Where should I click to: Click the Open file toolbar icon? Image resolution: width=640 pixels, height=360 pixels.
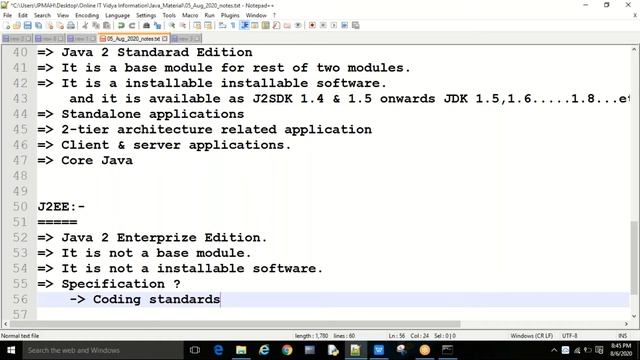pyautogui.click(x=17, y=25)
